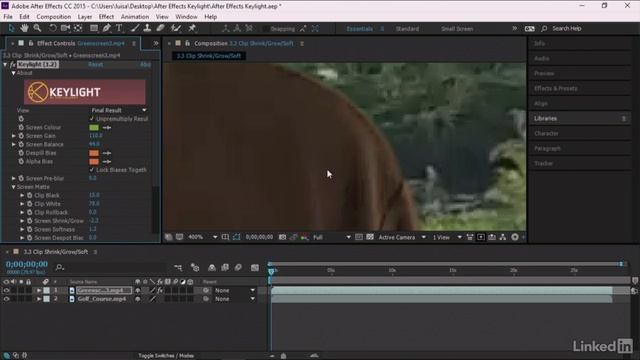
Task: Click Toggle Switches / Modes button
Action: pos(166,356)
